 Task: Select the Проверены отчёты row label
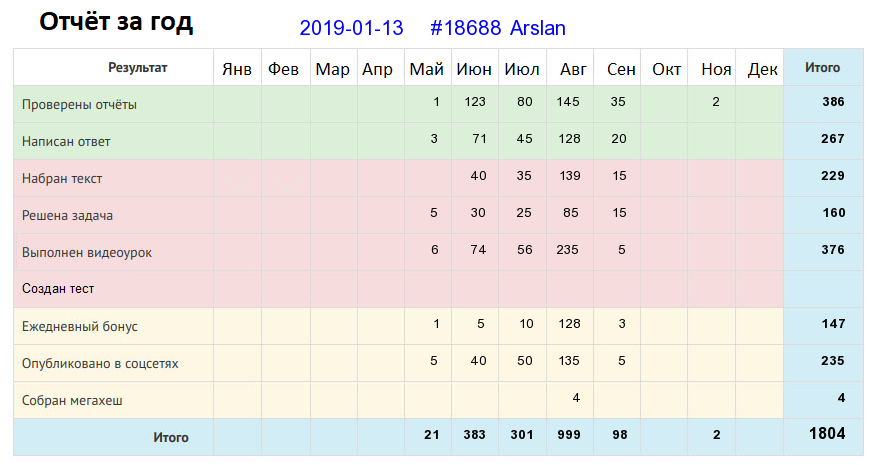pyautogui.click(x=79, y=104)
